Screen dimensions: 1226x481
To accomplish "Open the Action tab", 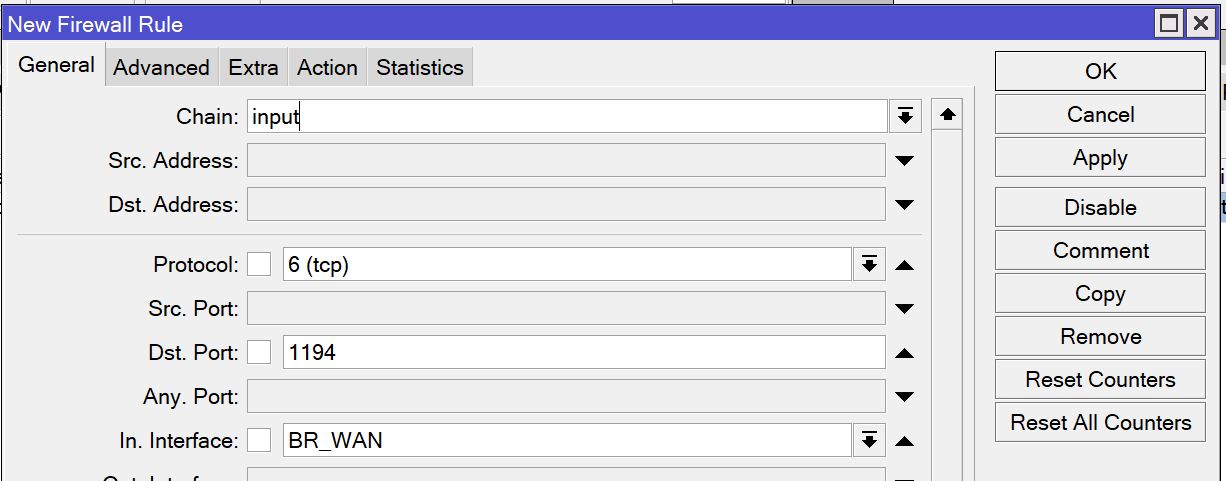I will (x=327, y=68).
